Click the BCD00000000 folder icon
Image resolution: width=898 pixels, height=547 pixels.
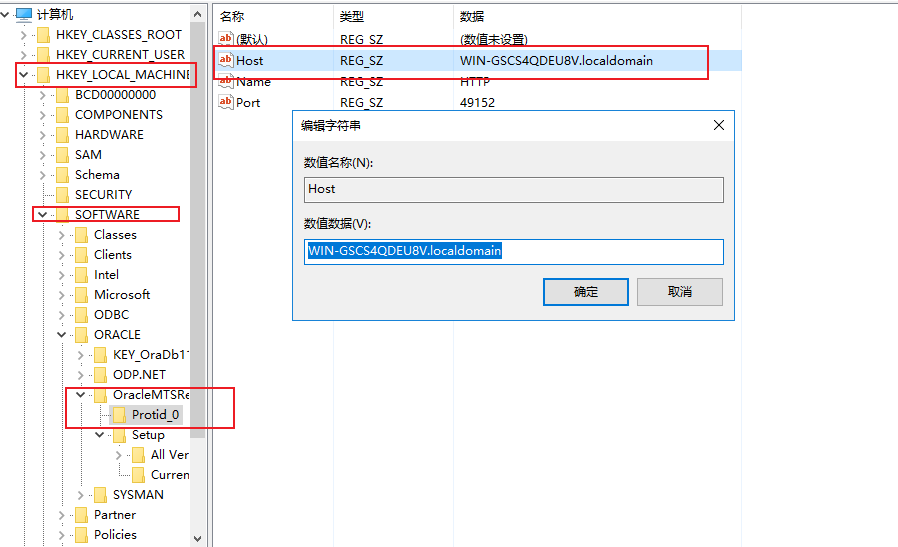(x=63, y=95)
